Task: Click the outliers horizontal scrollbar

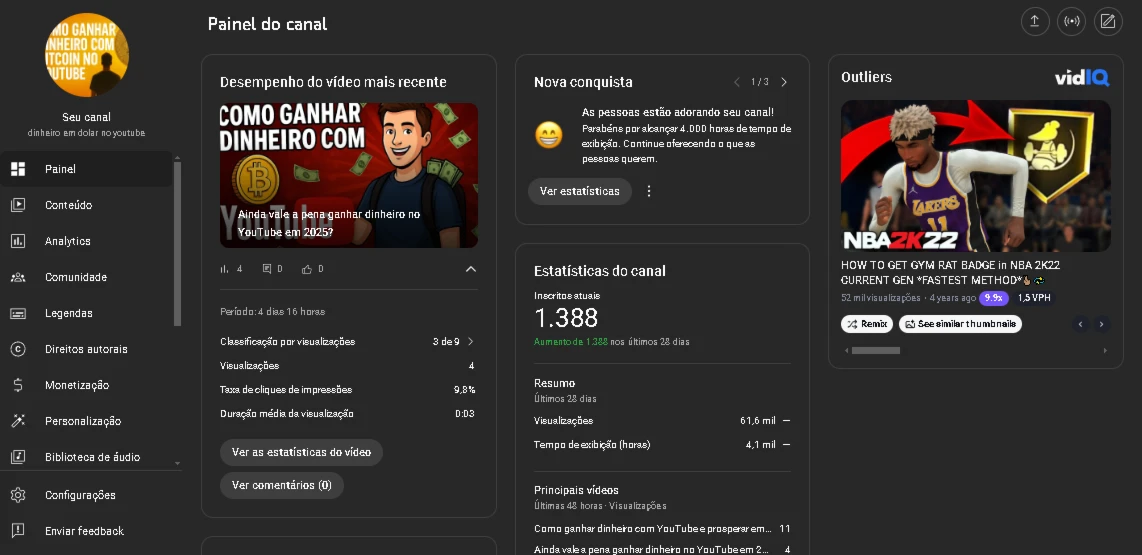Action: [x=876, y=350]
